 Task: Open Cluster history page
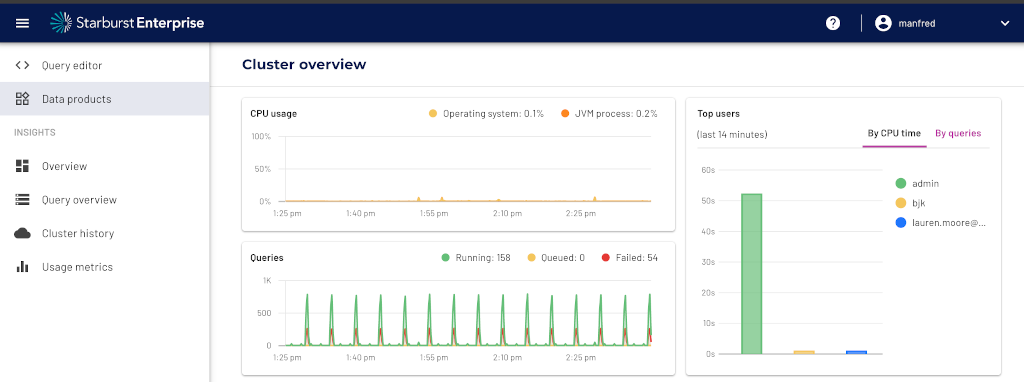click(104, 233)
